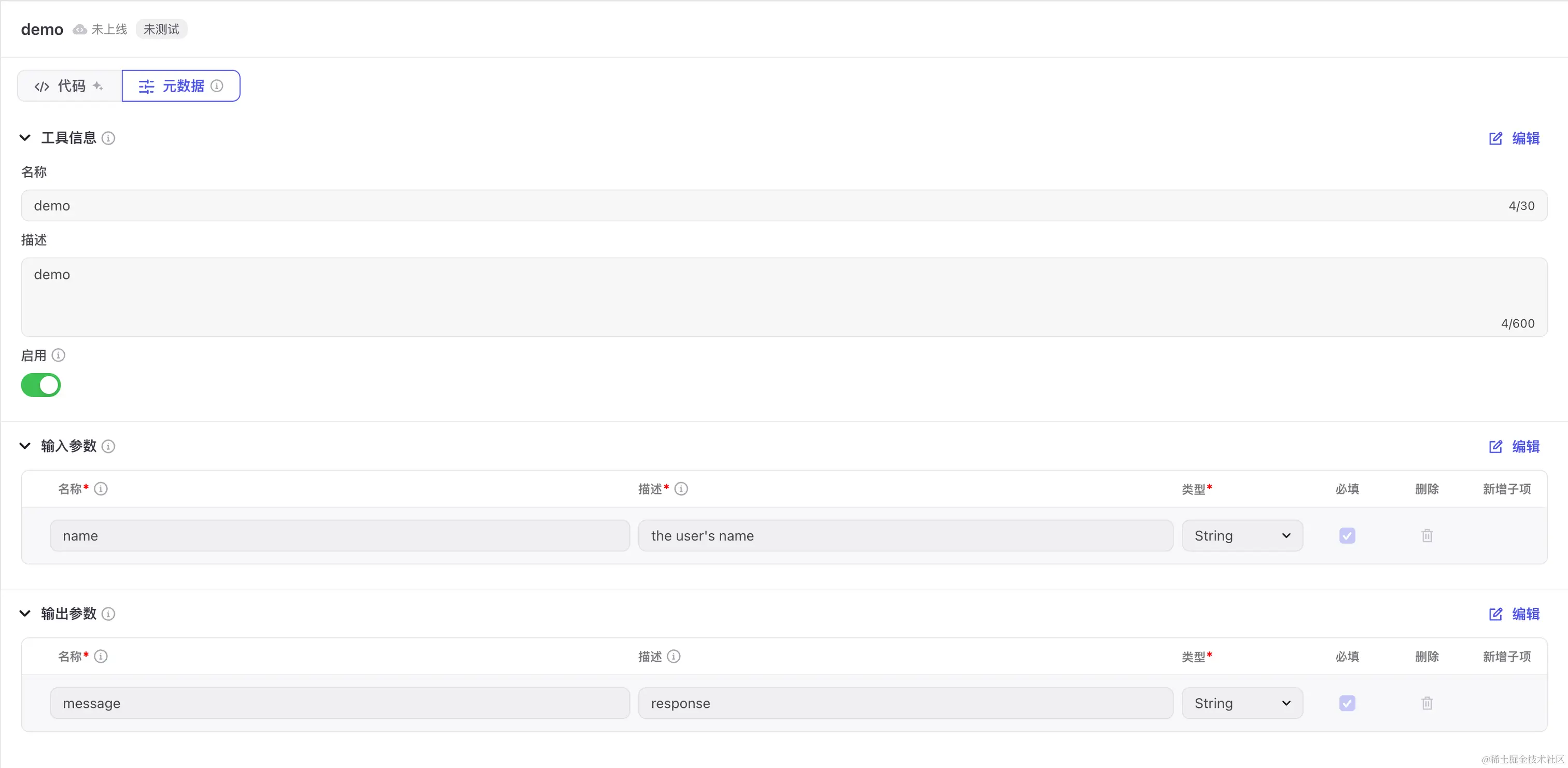
Task: Click the response description field
Action: coord(906,703)
